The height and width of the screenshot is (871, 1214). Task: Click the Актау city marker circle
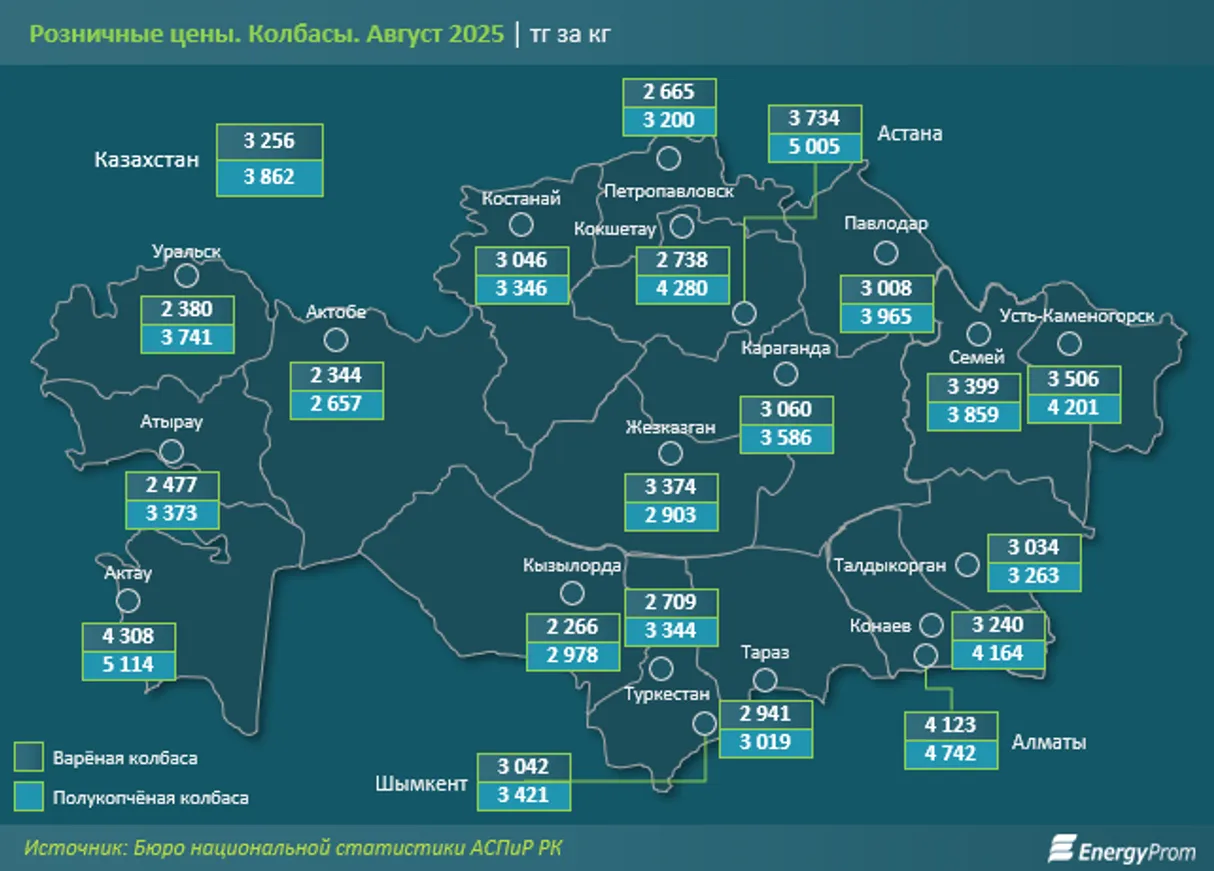(x=127, y=601)
